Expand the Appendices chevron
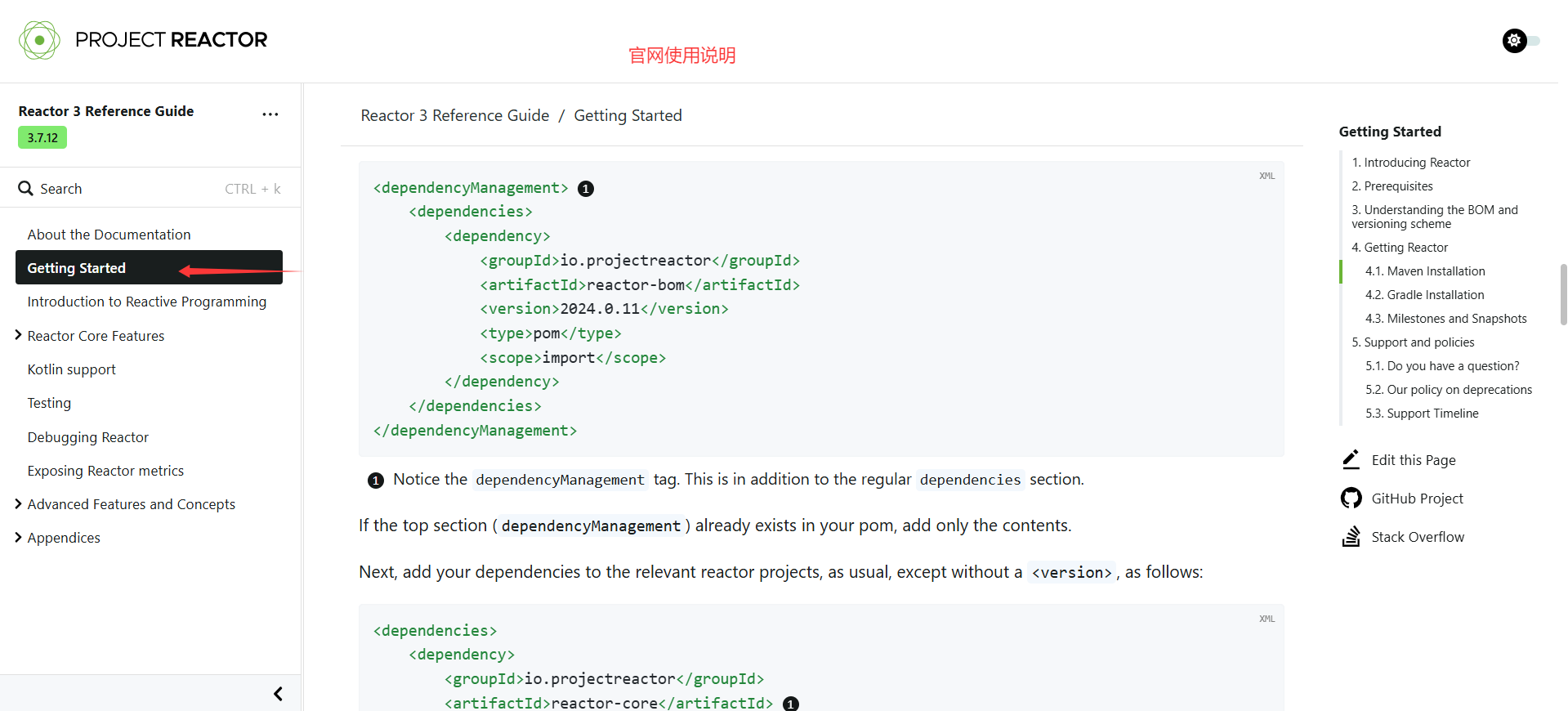 [18, 538]
